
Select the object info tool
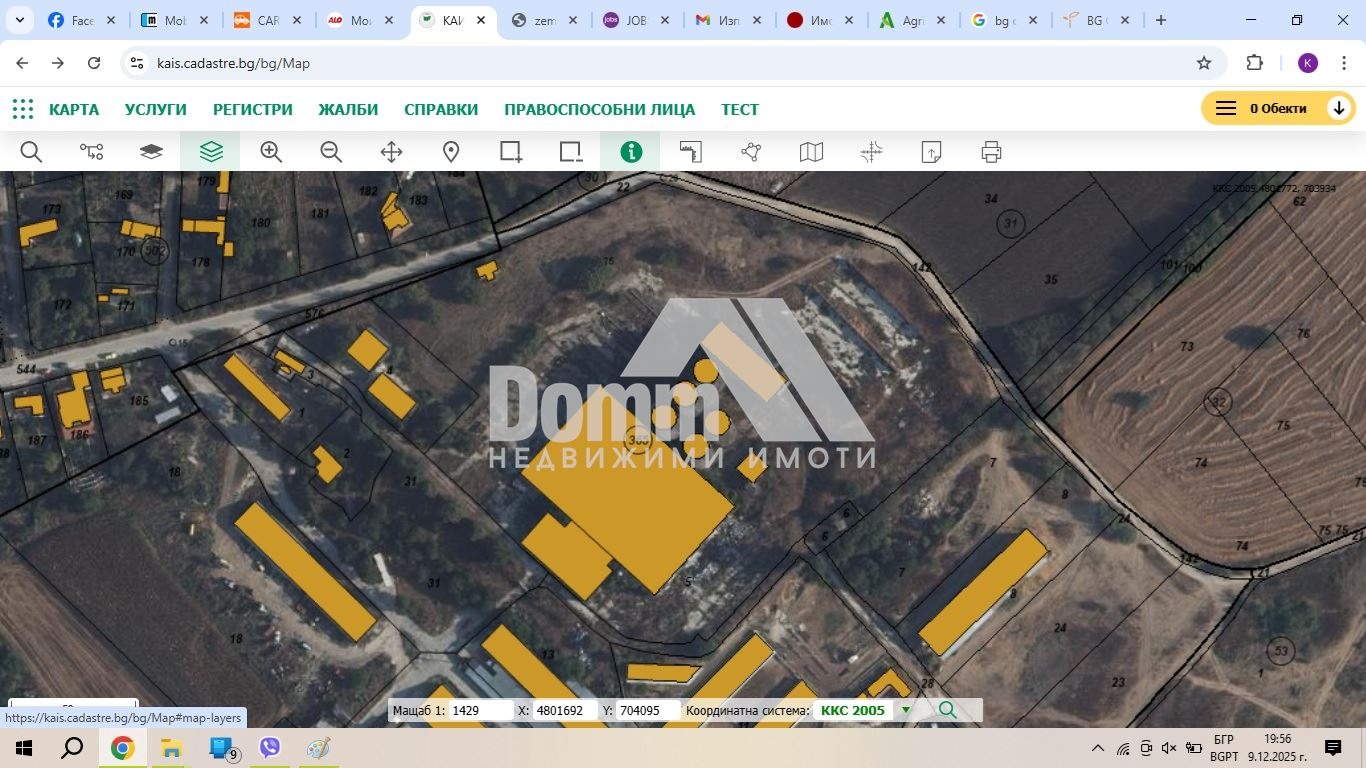point(631,151)
